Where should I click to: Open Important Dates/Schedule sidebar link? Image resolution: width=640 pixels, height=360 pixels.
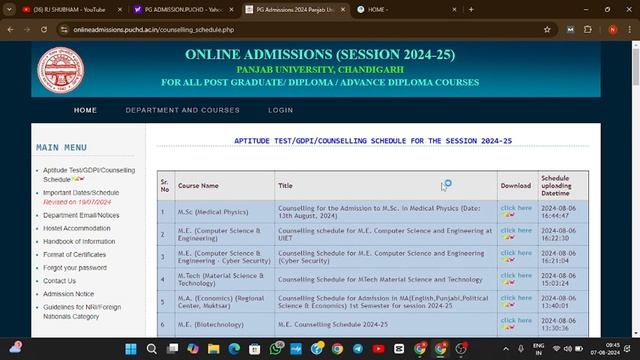pyautogui.click(x=81, y=193)
